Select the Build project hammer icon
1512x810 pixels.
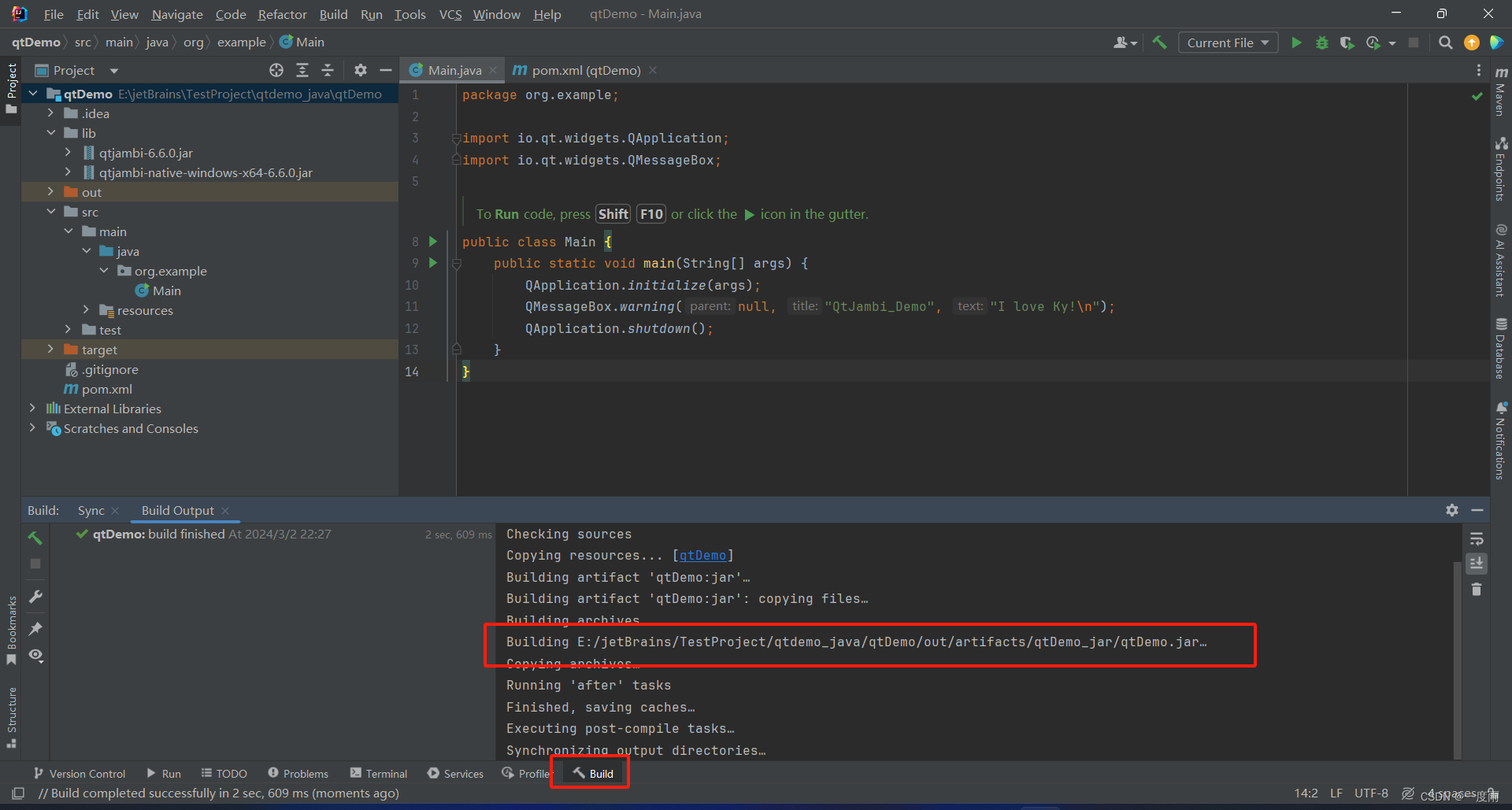(1159, 43)
